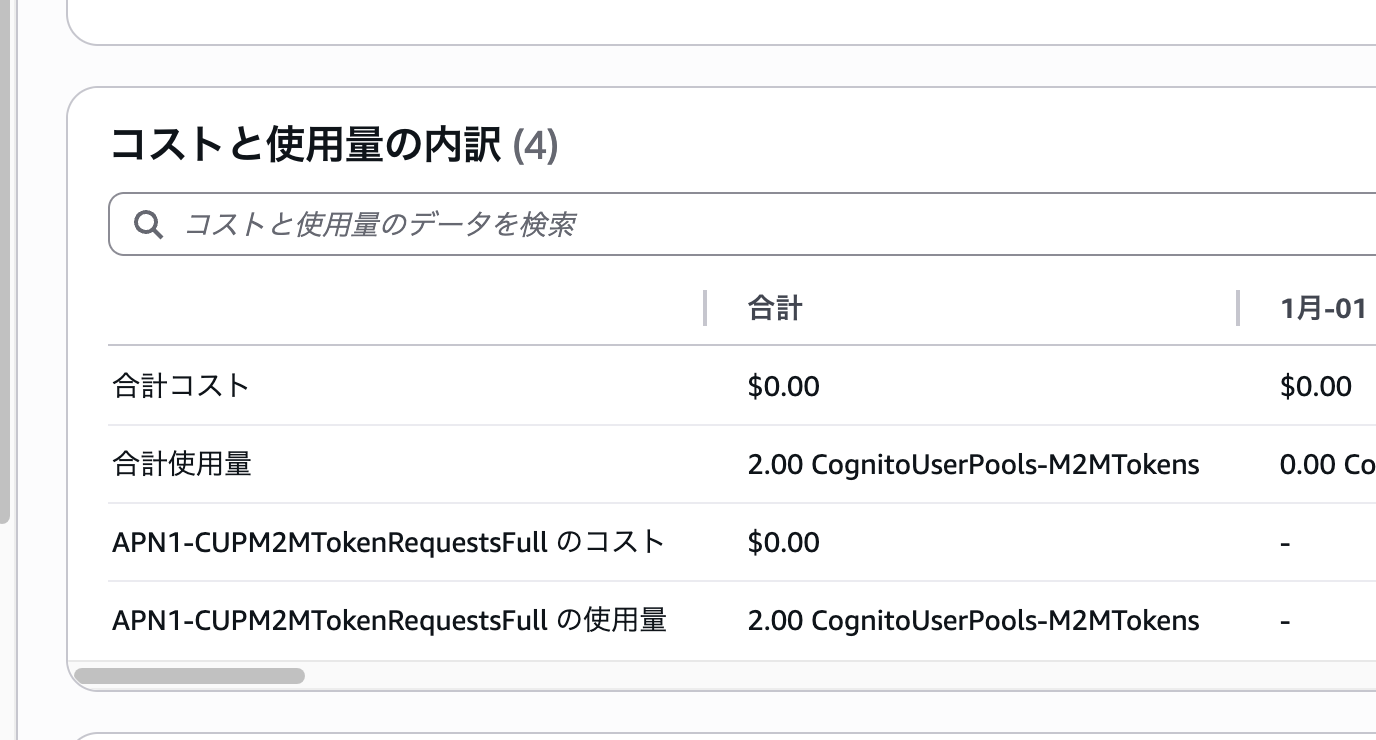Click the vertical scrollbar at the left edge

4,260
